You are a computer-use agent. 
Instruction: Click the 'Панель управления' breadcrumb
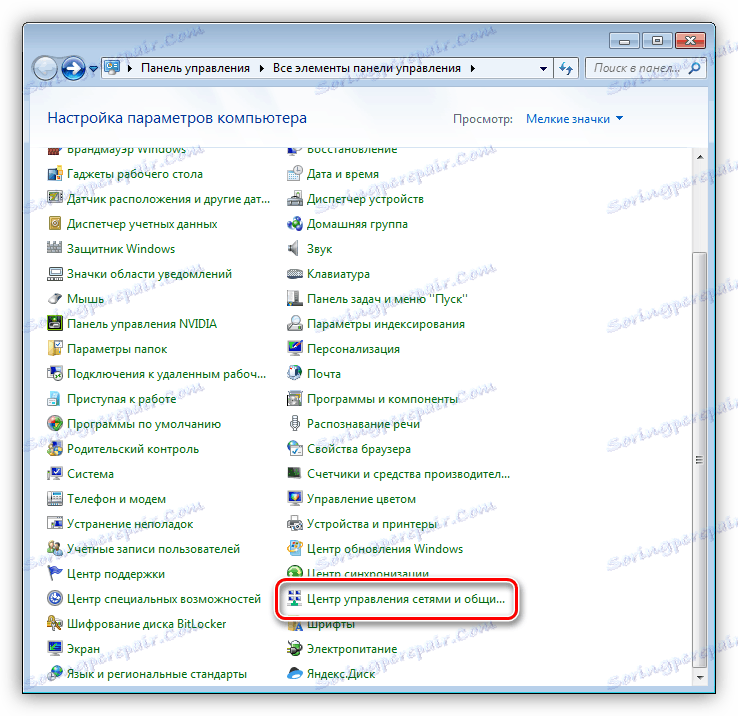[195, 68]
